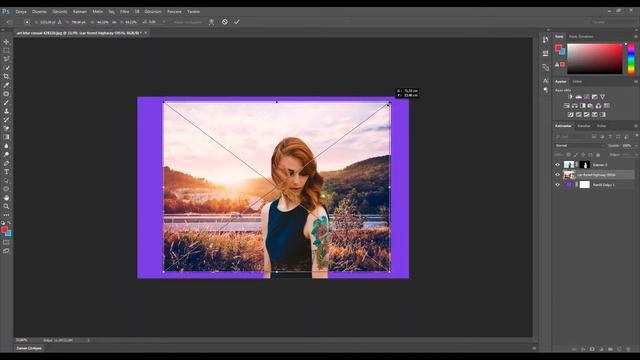Select the Rectangular Marquee tool
This screenshot has width=640, height=360.
click(x=6, y=51)
